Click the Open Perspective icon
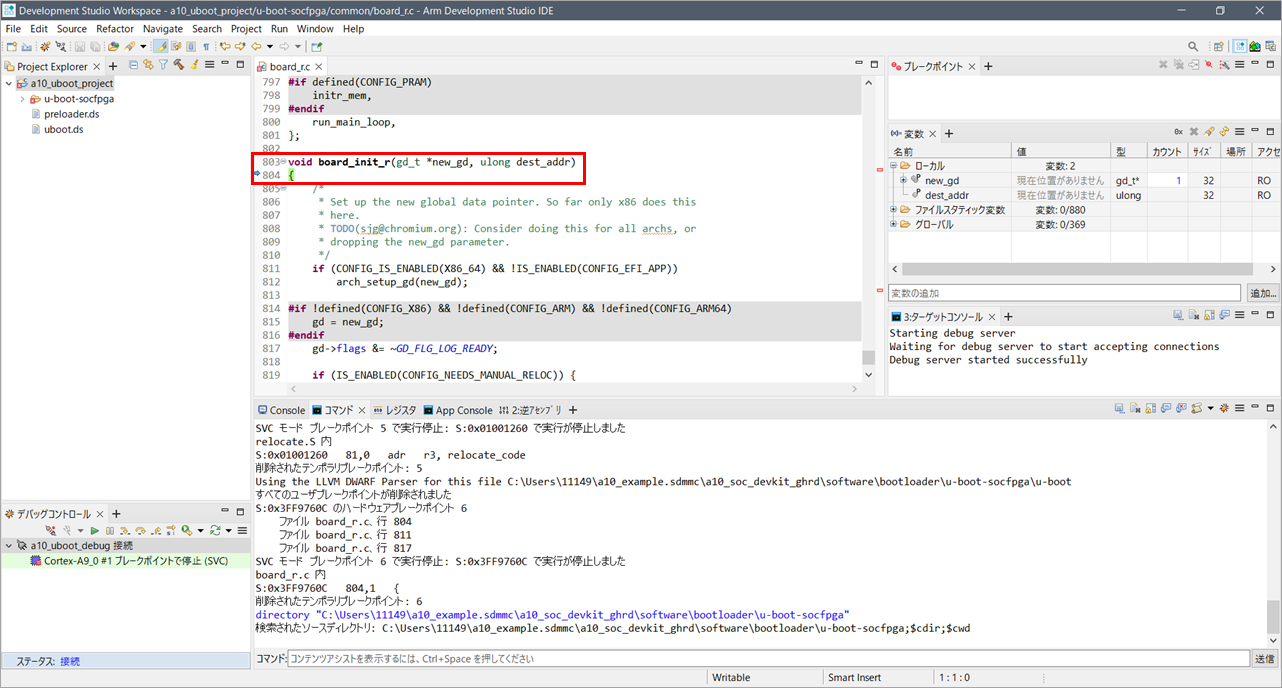1282x688 pixels. pyautogui.click(x=1219, y=47)
